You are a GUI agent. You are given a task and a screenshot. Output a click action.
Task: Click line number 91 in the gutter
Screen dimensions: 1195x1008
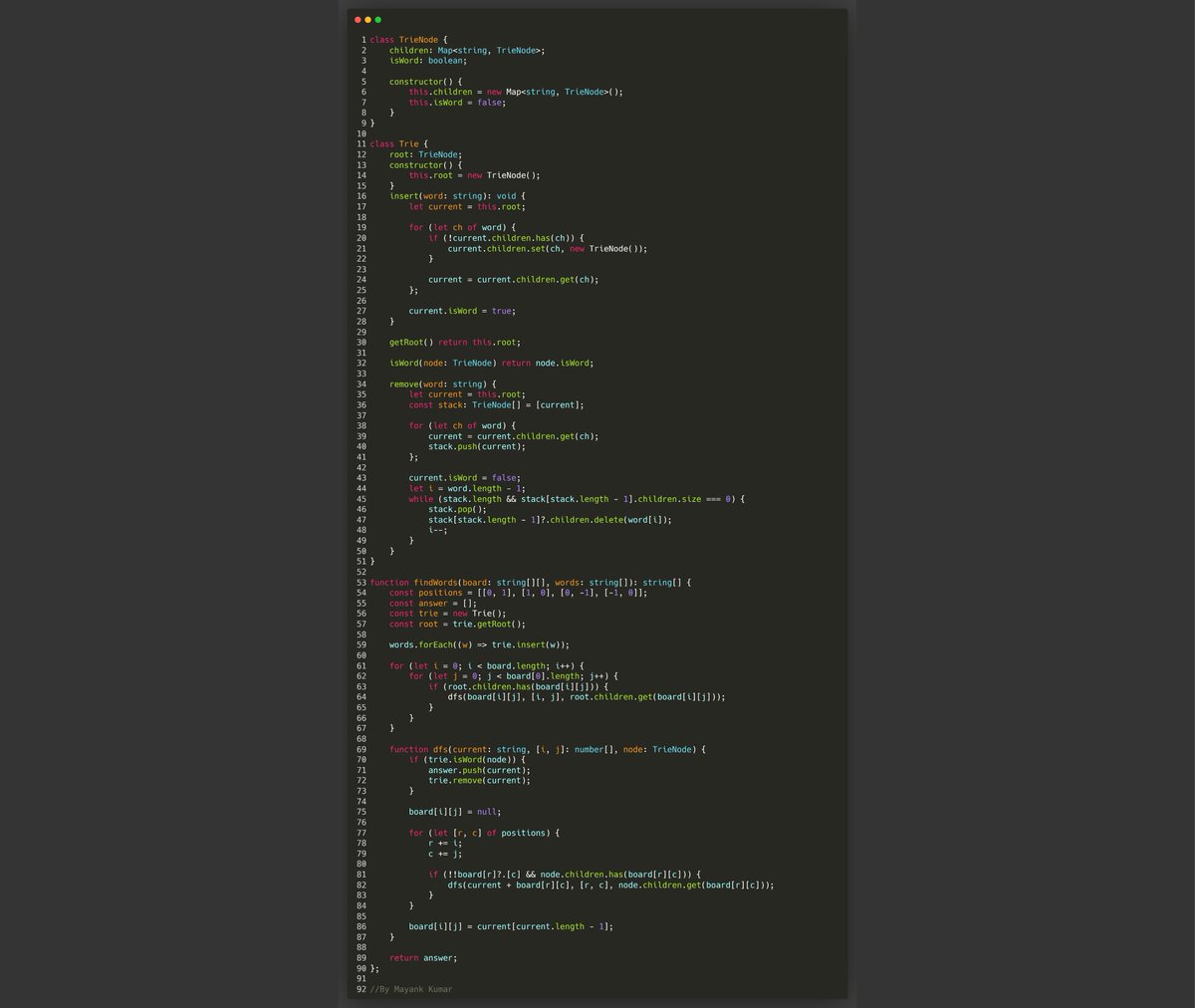(360, 979)
